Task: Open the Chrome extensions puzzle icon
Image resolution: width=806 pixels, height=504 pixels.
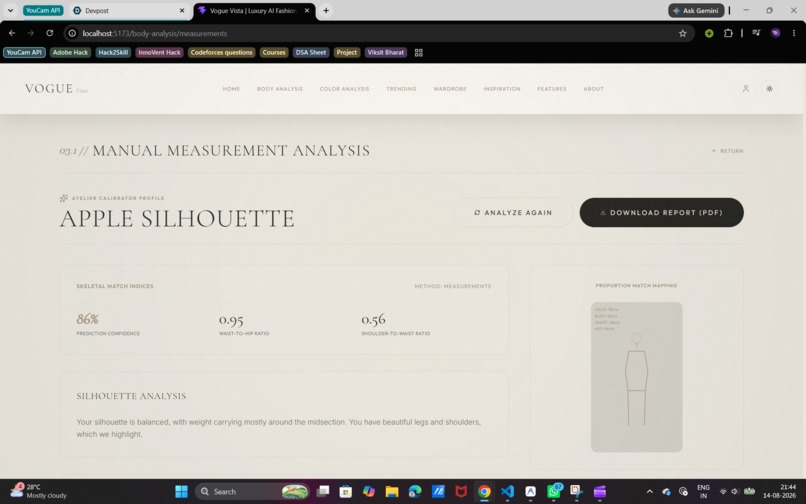Action: click(728, 33)
